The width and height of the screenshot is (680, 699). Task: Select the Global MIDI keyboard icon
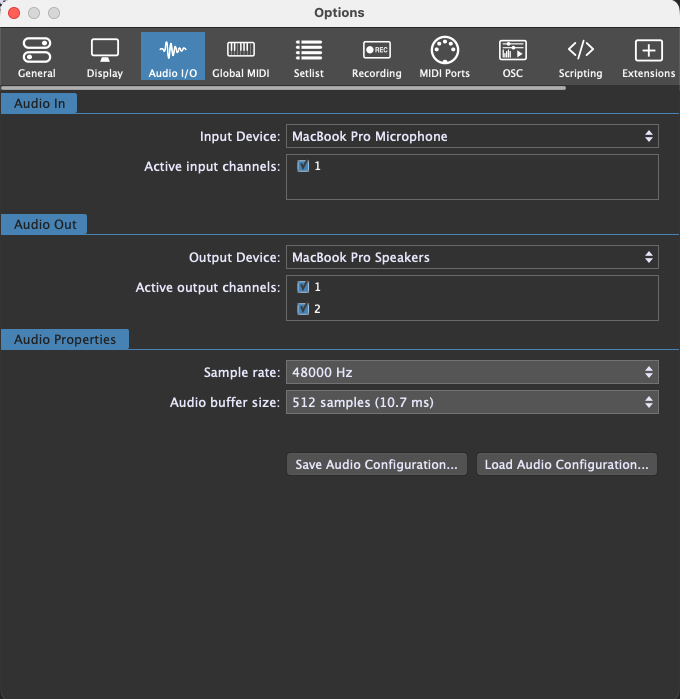[x=240, y=56]
